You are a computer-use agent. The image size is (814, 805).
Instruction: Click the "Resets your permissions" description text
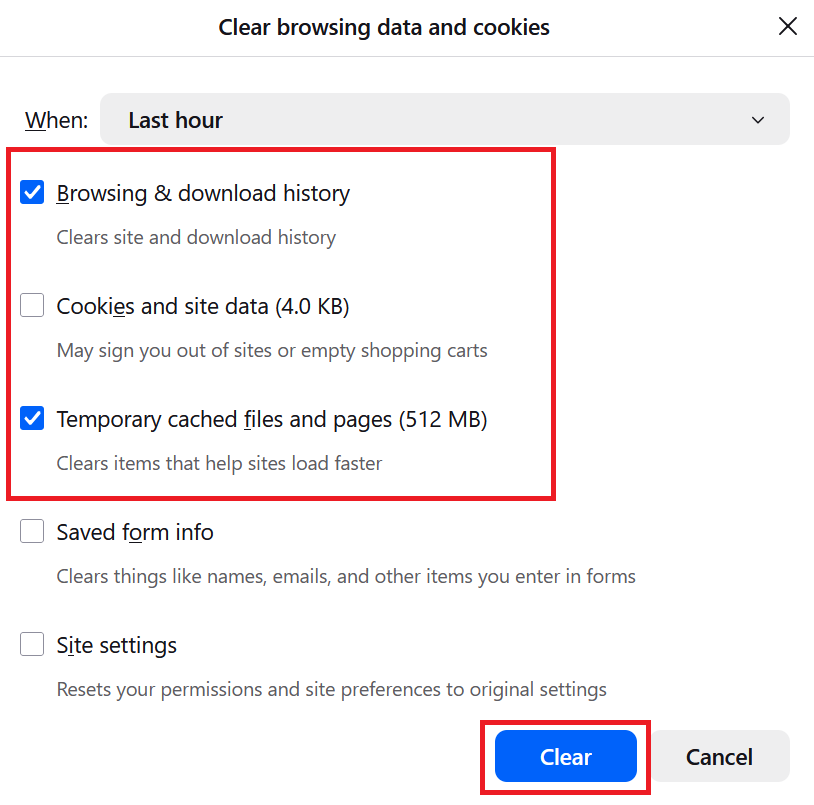pos(331,689)
